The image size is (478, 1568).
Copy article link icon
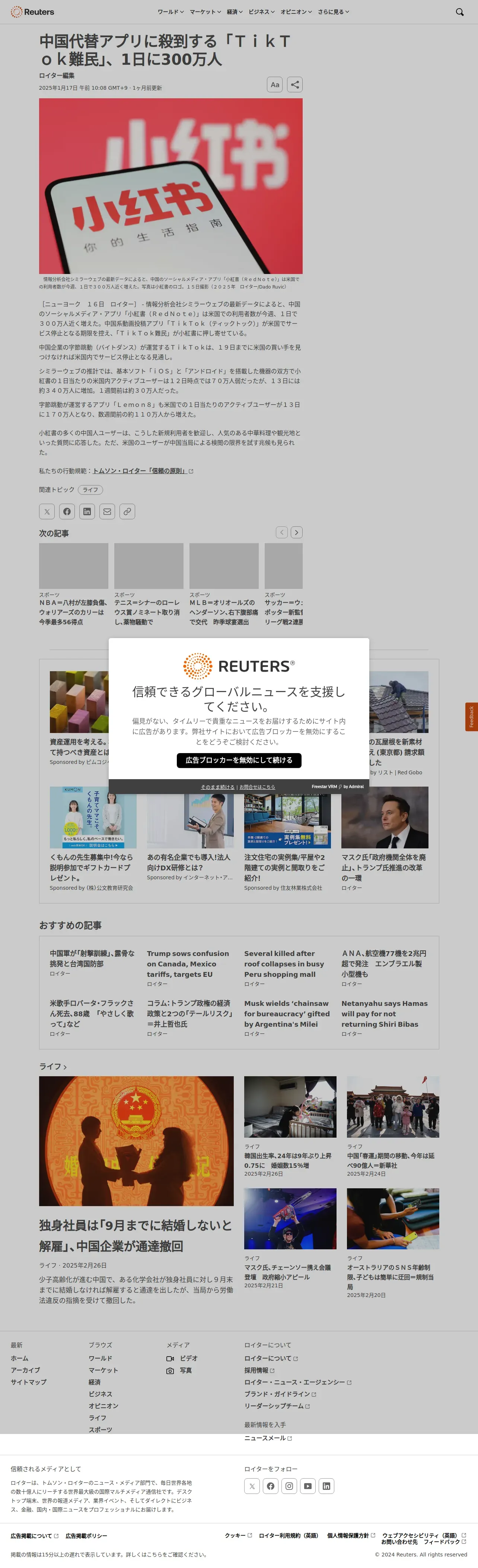pyautogui.click(x=127, y=511)
